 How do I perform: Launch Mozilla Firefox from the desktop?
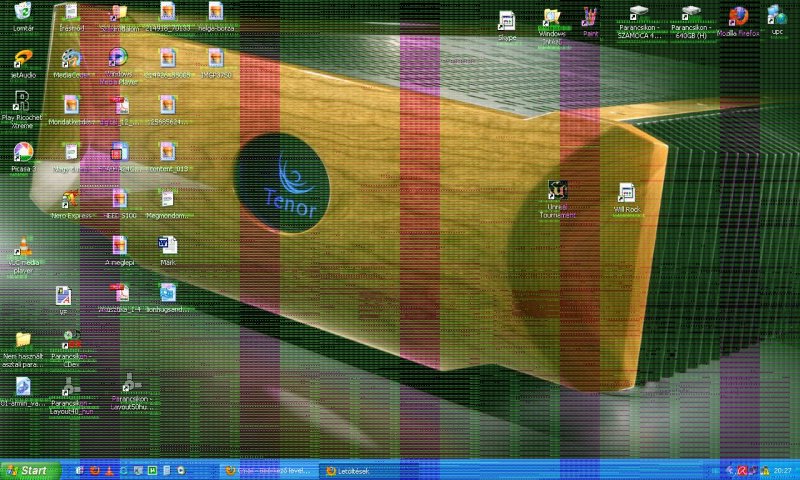[738, 17]
